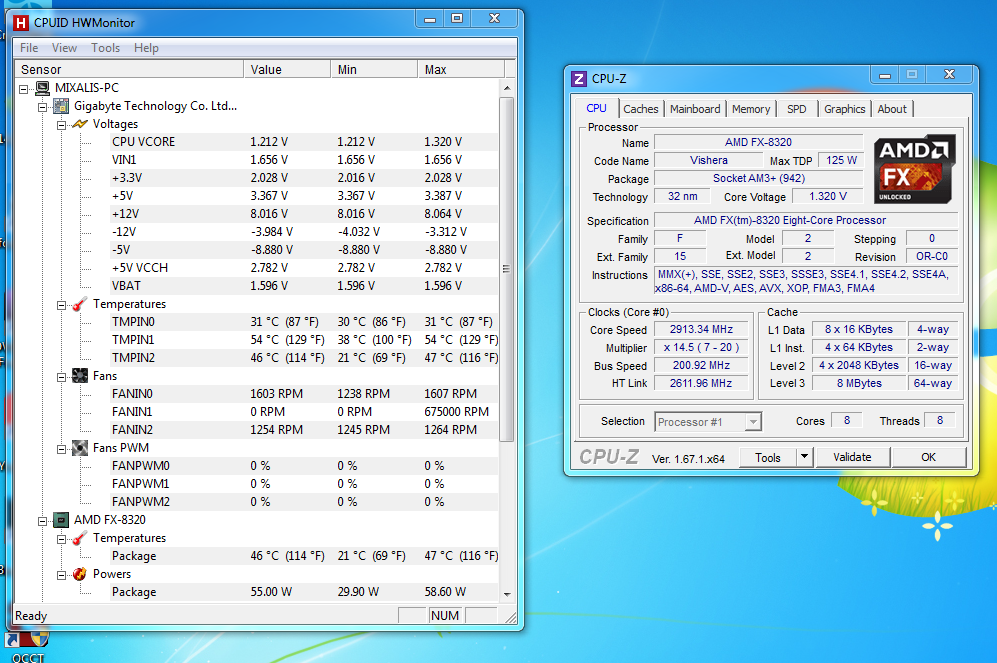
Task: Select the FANPWM2 row
Action: click(x=304, y=502)
